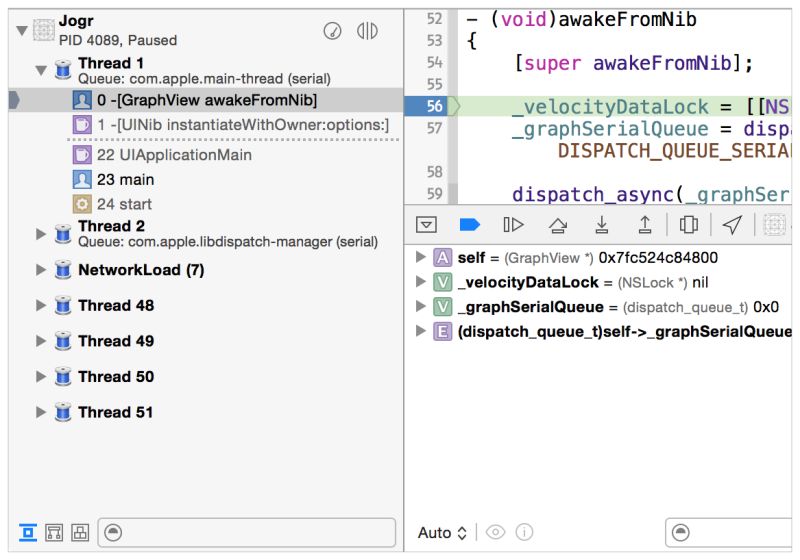Toggle the third navigator filter button
This screenshot has height=560, width=800.
80,532
